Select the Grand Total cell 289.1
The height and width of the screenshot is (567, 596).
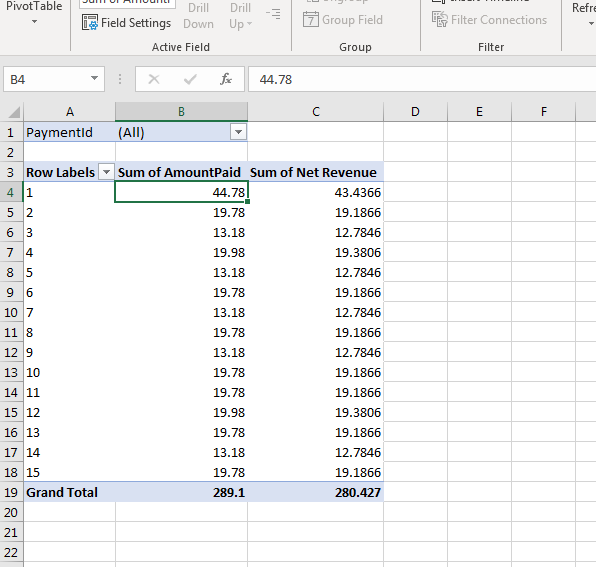pos(181,493)
